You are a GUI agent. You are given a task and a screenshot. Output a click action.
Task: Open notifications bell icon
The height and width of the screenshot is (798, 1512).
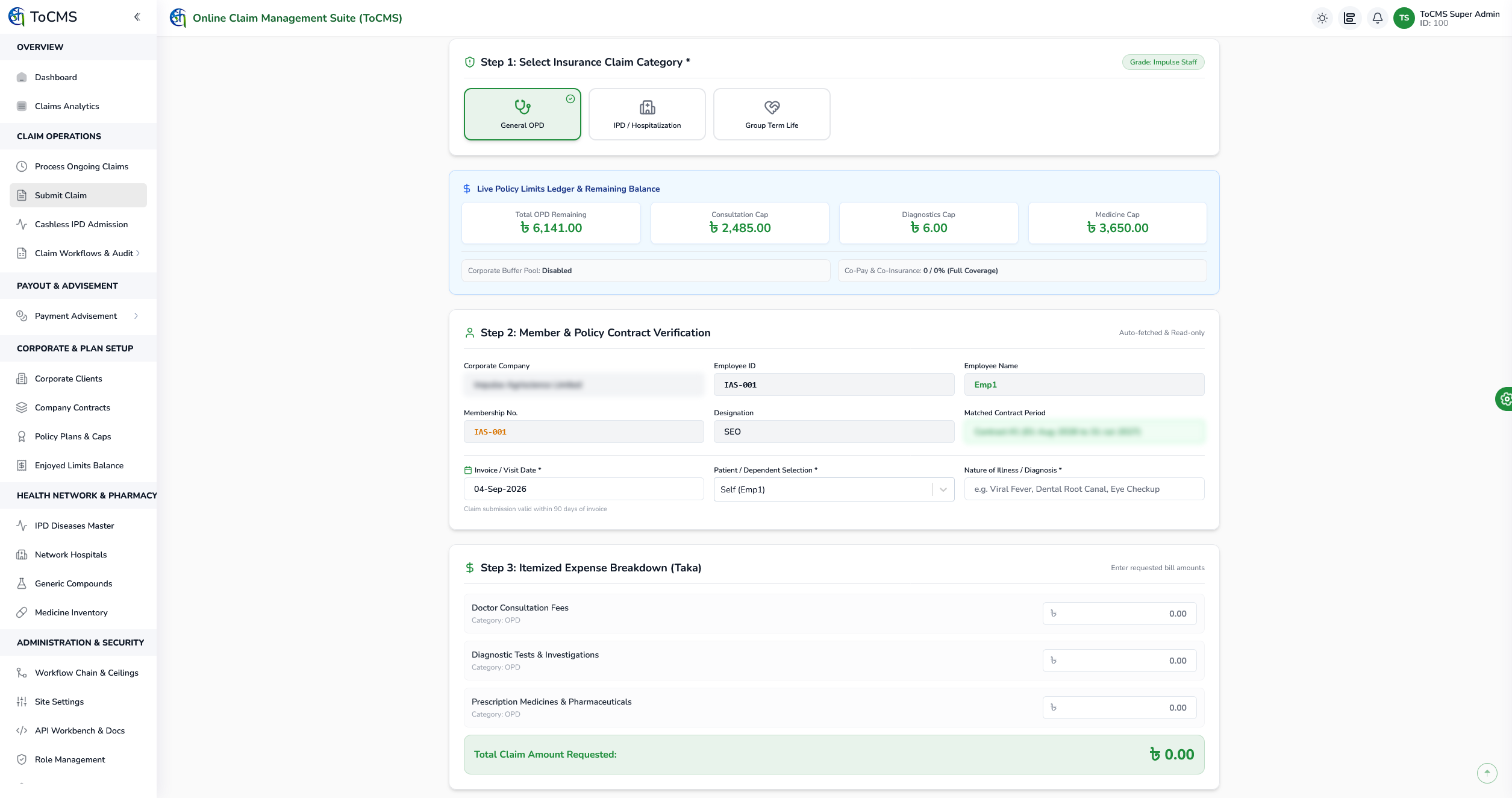pos(1377,18)
